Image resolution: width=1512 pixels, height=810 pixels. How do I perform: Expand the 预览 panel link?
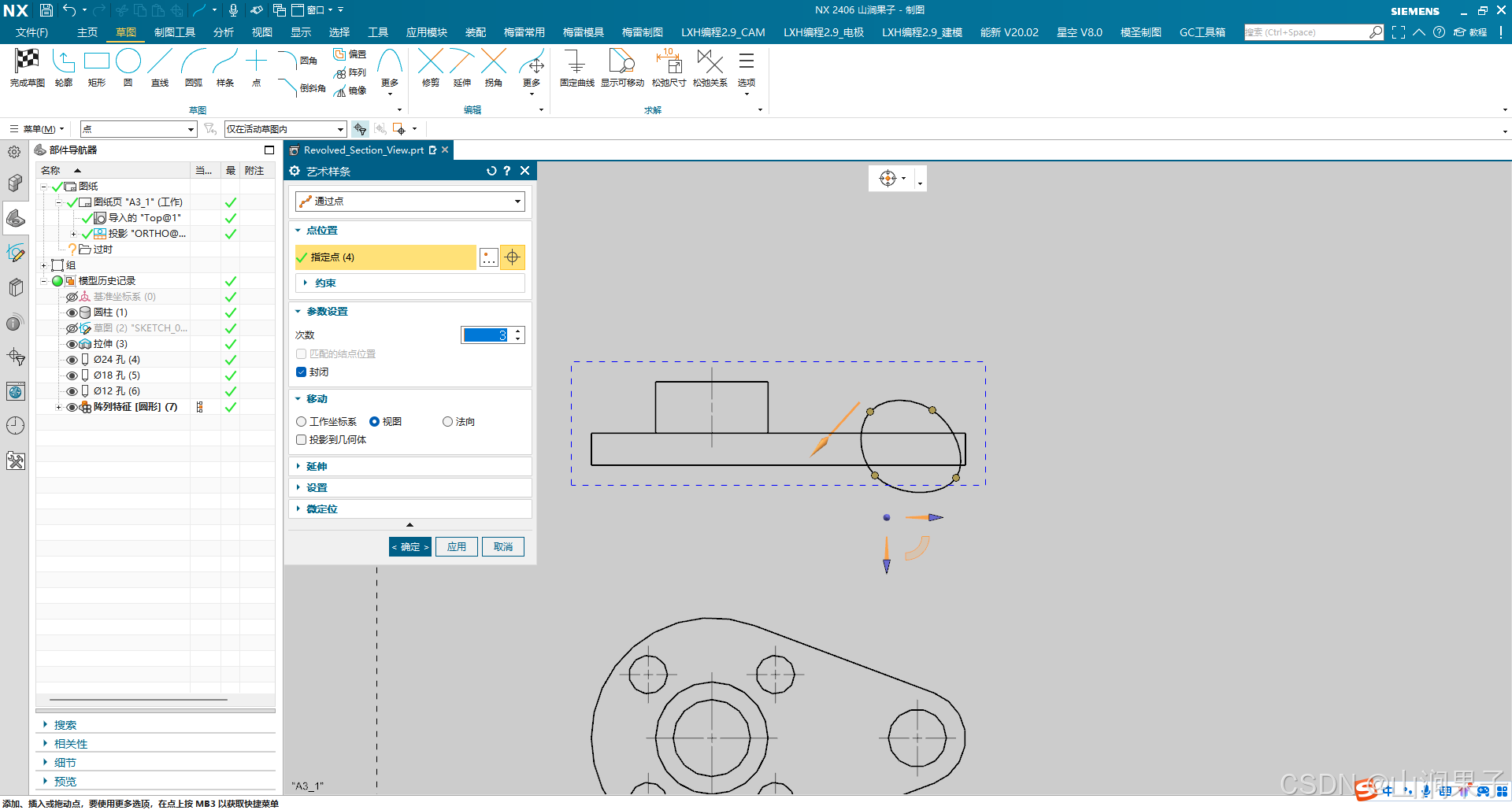tap(65, 782)
